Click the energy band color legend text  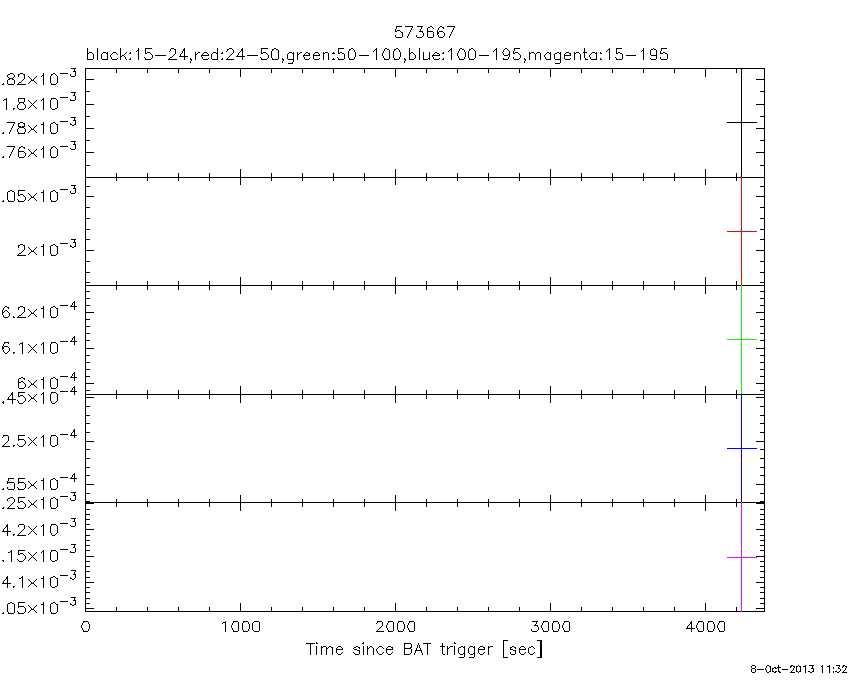point(377,54)
